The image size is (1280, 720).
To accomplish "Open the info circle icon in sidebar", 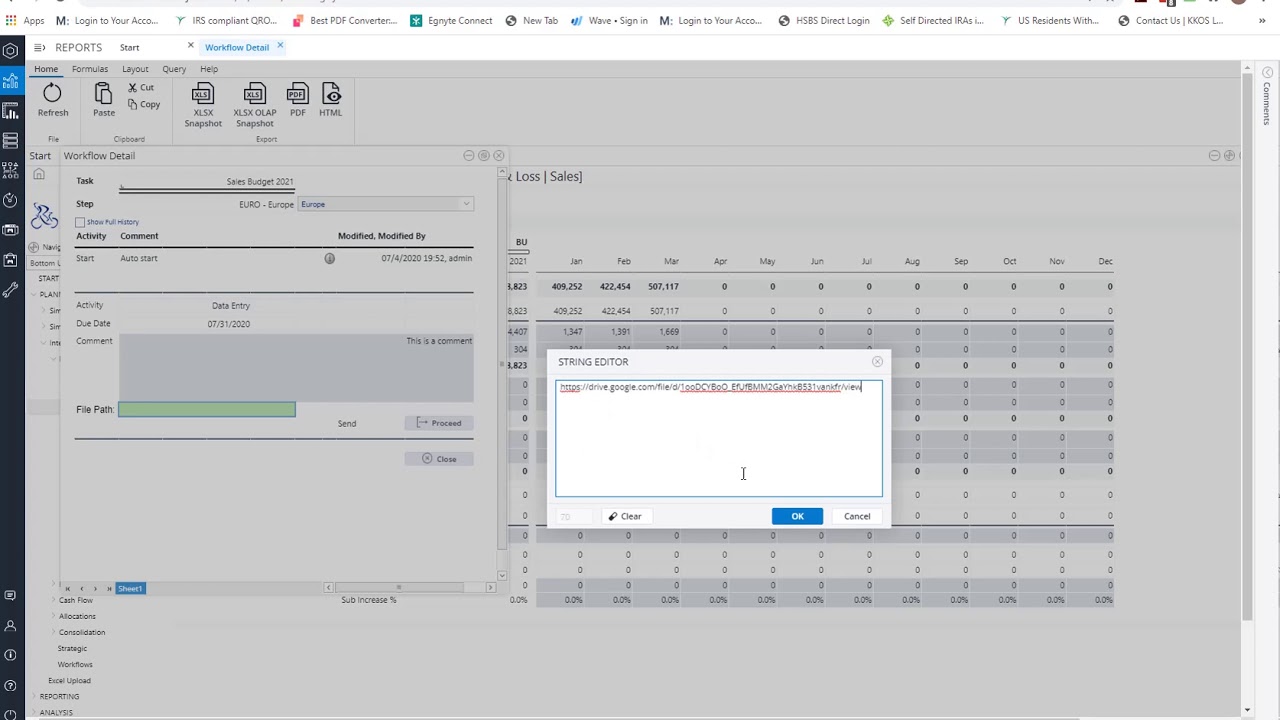I will click(x=11, y=655).
